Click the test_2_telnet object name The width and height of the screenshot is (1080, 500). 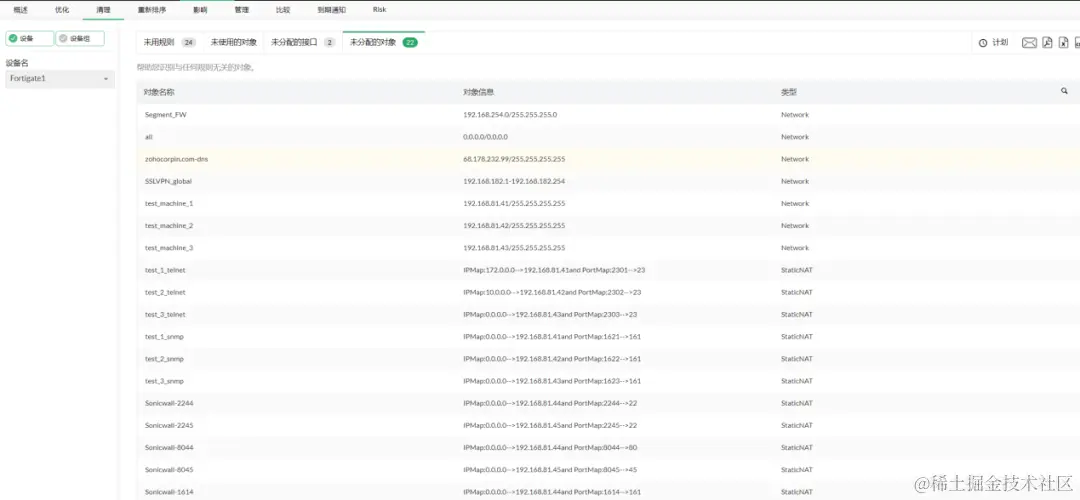pyautogui.click(x=165, y=292)
